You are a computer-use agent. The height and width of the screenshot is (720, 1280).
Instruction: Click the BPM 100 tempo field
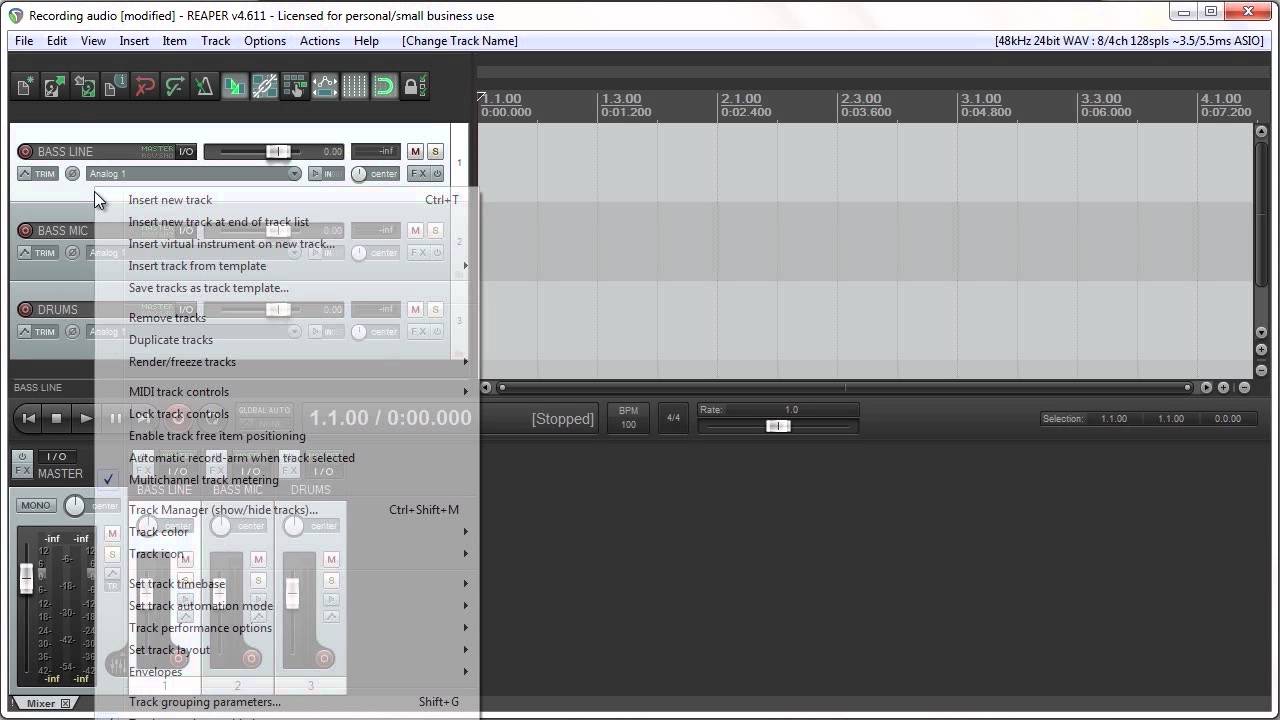coord(628,418)
